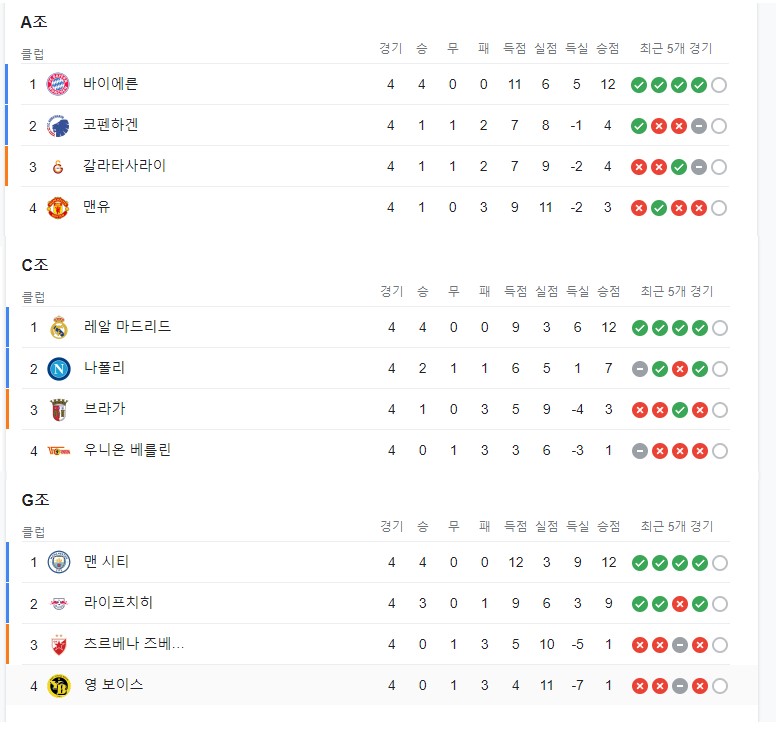Open the 레알 마드리드 team link
Image resolution: width=776 pixels, height=736 pixels.
pos(127,327)
